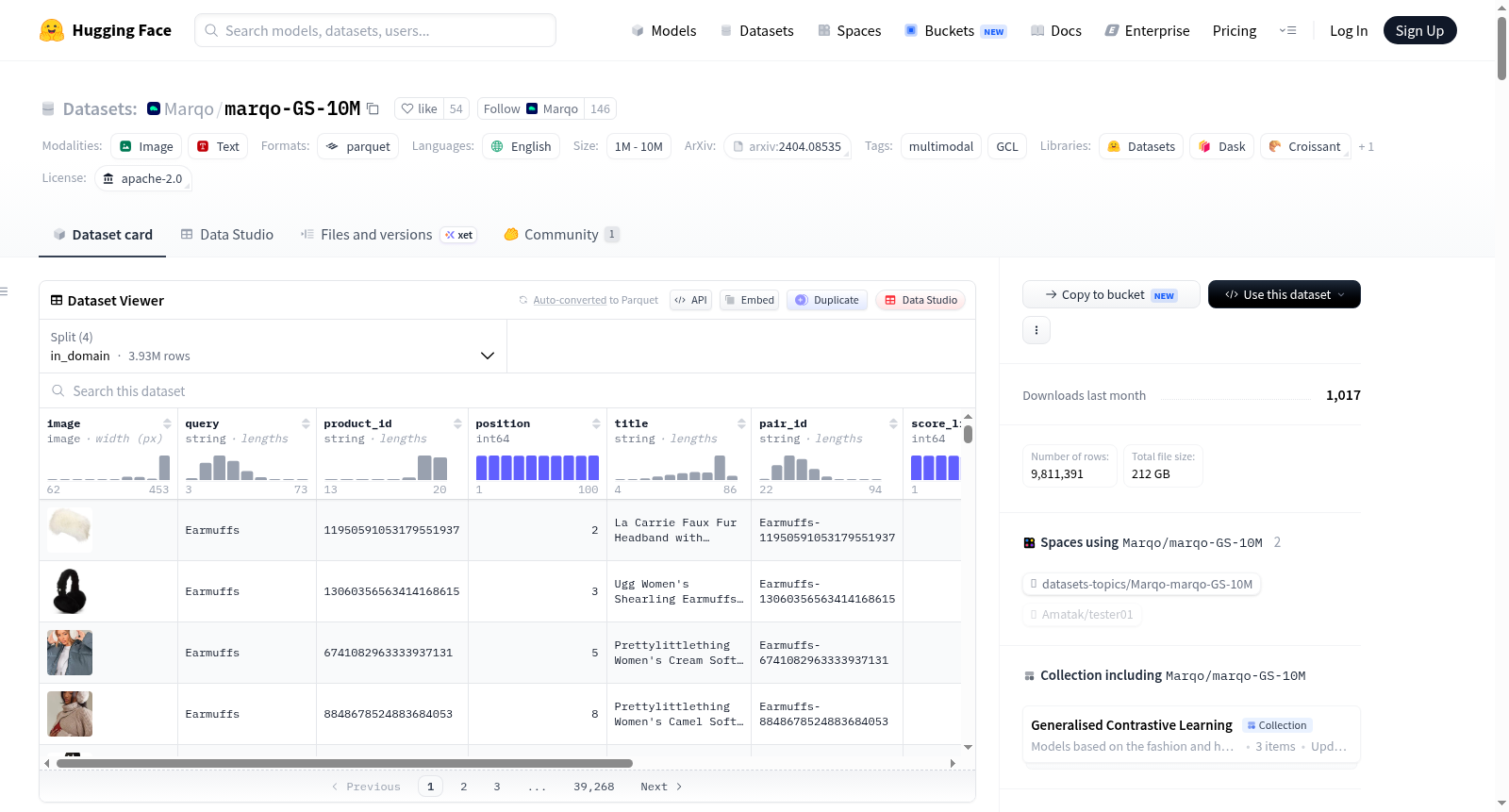The height and width of the screenshot is (812, 1509).
Task: Click the Duplicate button
Action: tap(827, 300)
